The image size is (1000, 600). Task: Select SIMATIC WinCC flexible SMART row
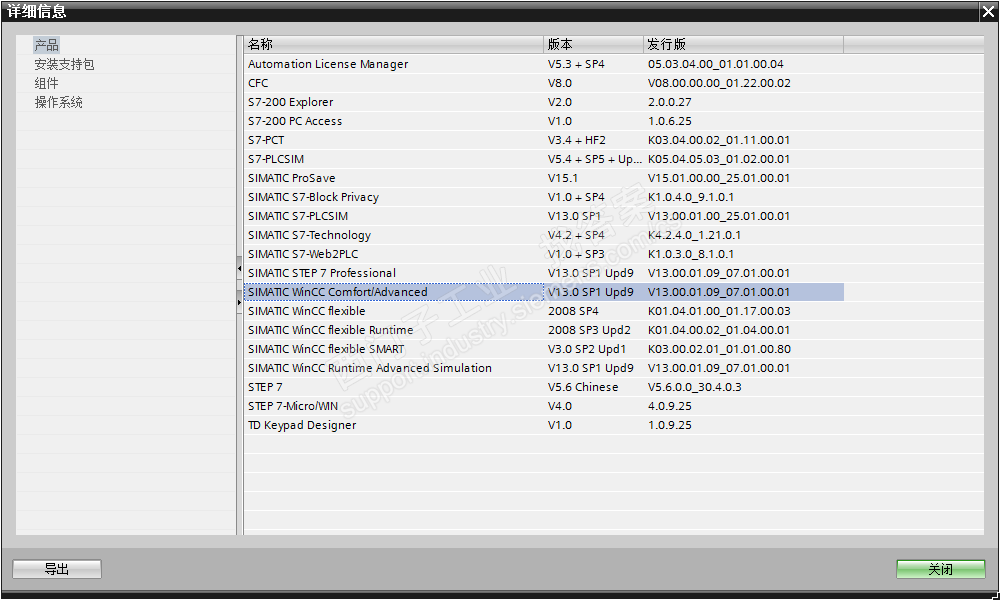(544, 349)
